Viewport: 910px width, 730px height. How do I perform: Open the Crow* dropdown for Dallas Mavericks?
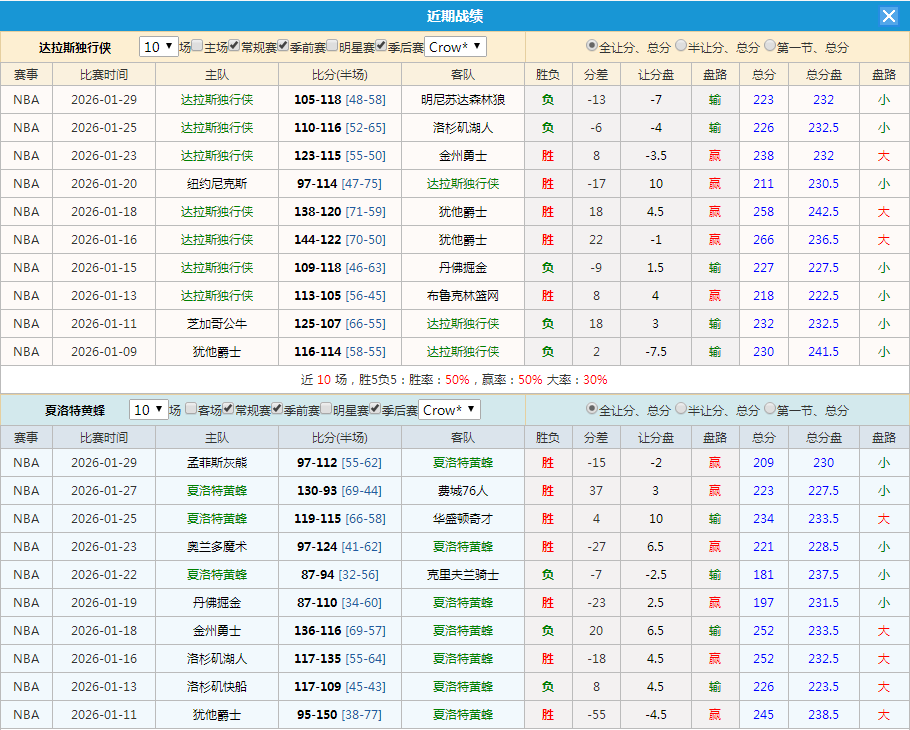coord(455,46)
